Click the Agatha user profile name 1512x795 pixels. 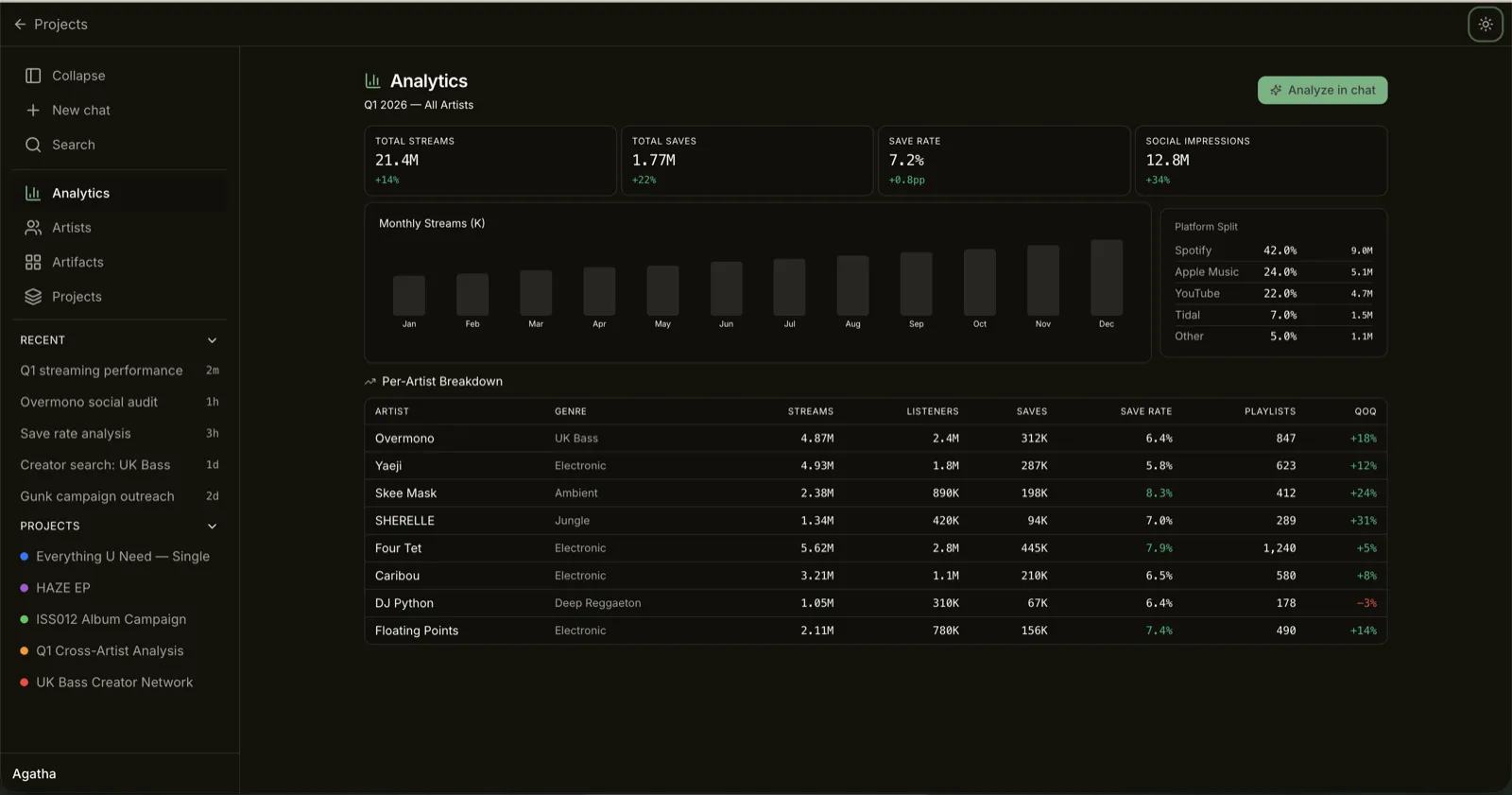[x=34, y=774]
